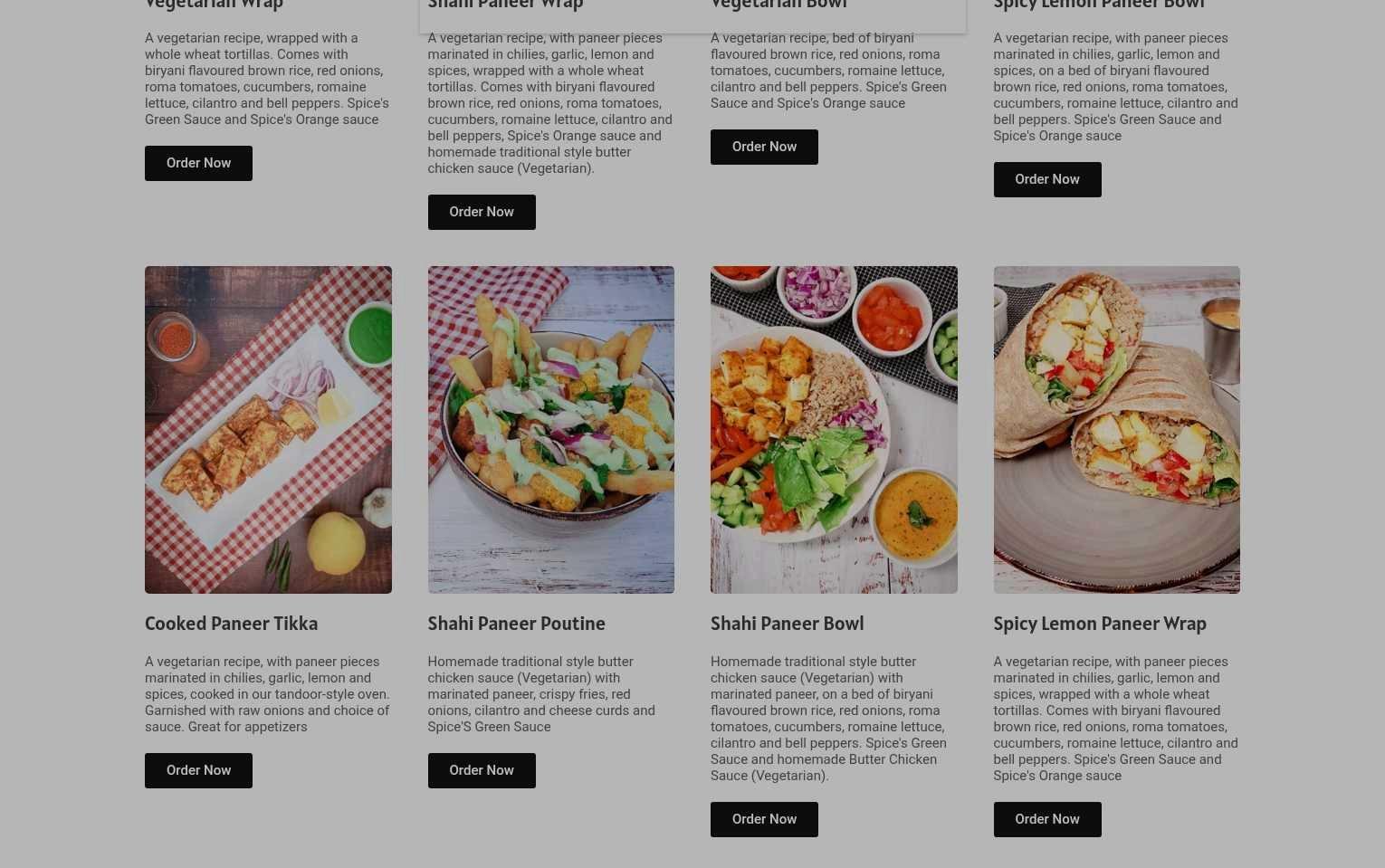Click the Shahi Paneer Poutine description text
1385x868 pixels.
pyautogui.click(x=541, y=694)
